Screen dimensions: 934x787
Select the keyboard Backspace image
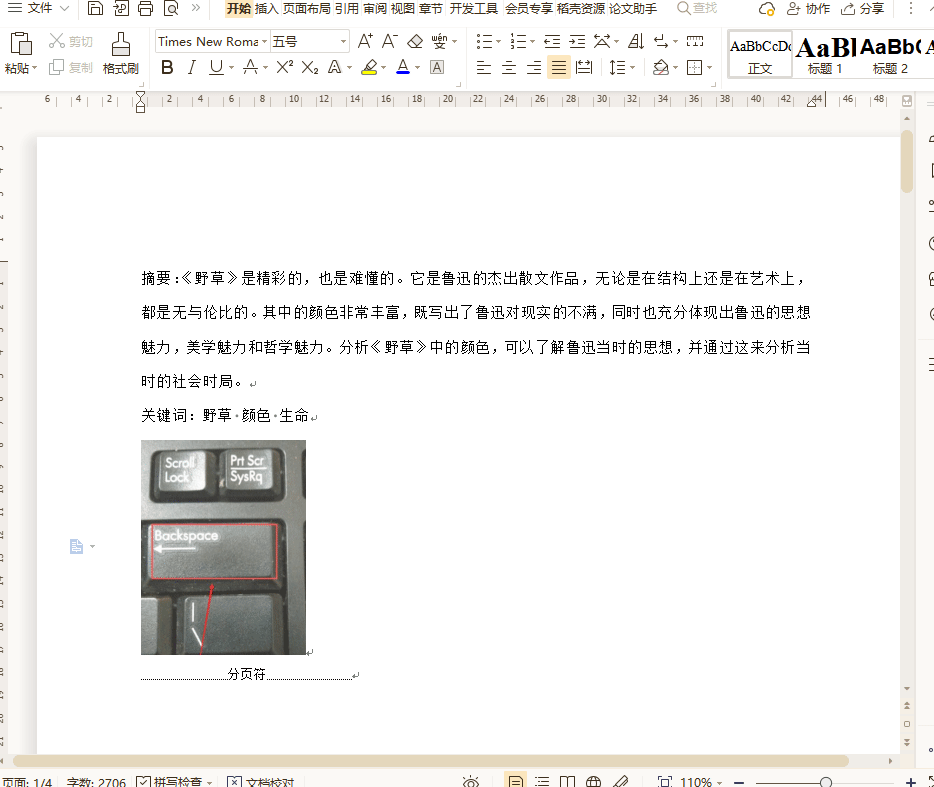pyautogui.click(x=223, y=547)
